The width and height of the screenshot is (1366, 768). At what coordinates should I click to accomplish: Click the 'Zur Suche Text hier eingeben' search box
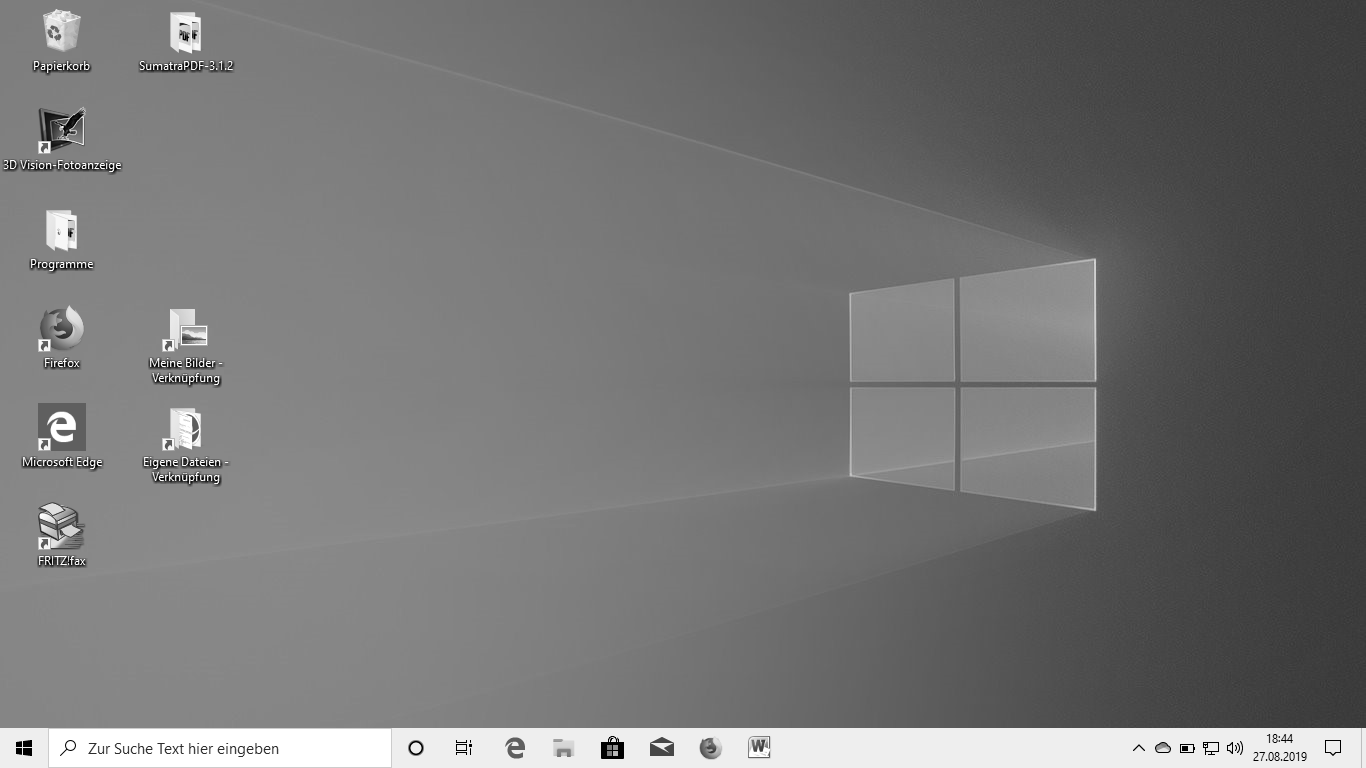coord(220,748)
